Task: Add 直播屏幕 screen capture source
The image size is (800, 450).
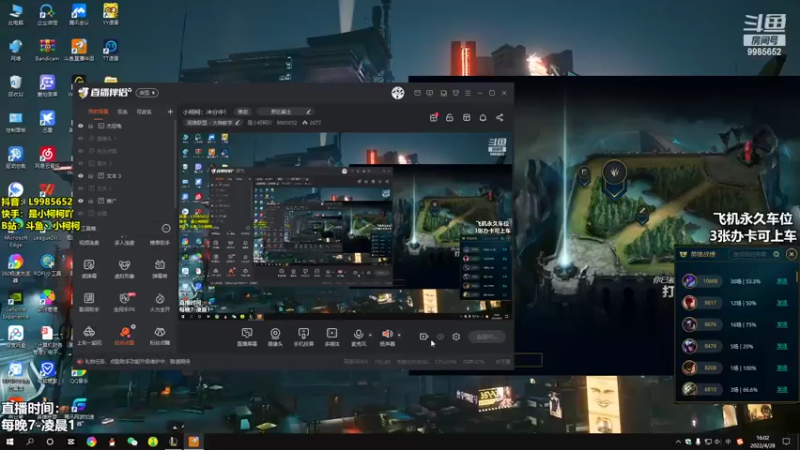Action: [247, 337]
